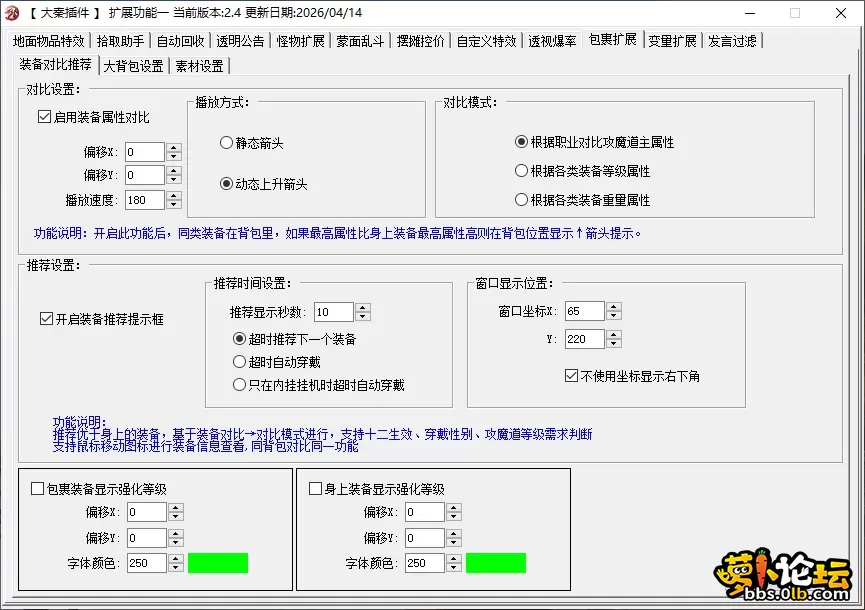This screenshot has width=865, height=610.
Task: Click 身上装备 偏移Y input field
Action: pyautogui.click(x=425, y=538)
